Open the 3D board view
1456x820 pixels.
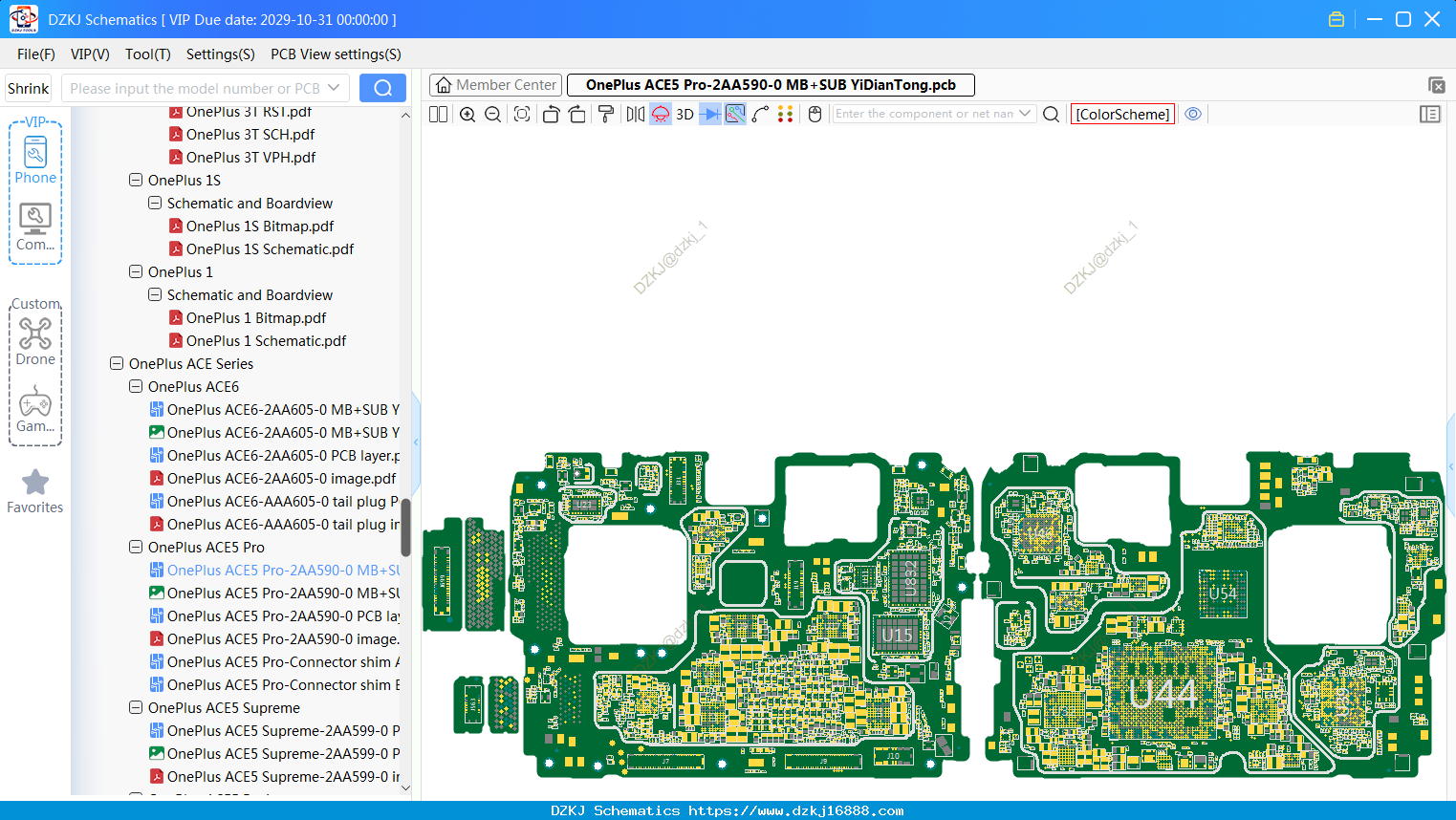coord(685,115)
